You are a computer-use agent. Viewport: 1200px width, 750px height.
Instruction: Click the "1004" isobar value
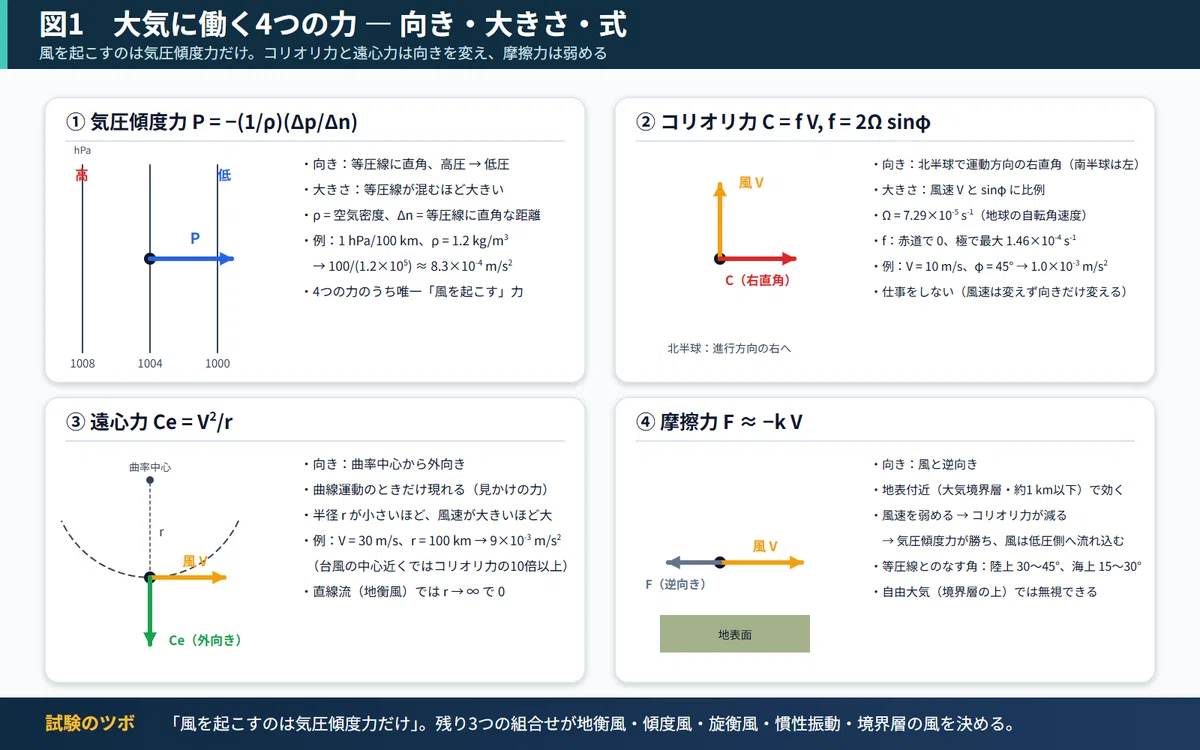(150, 363)
